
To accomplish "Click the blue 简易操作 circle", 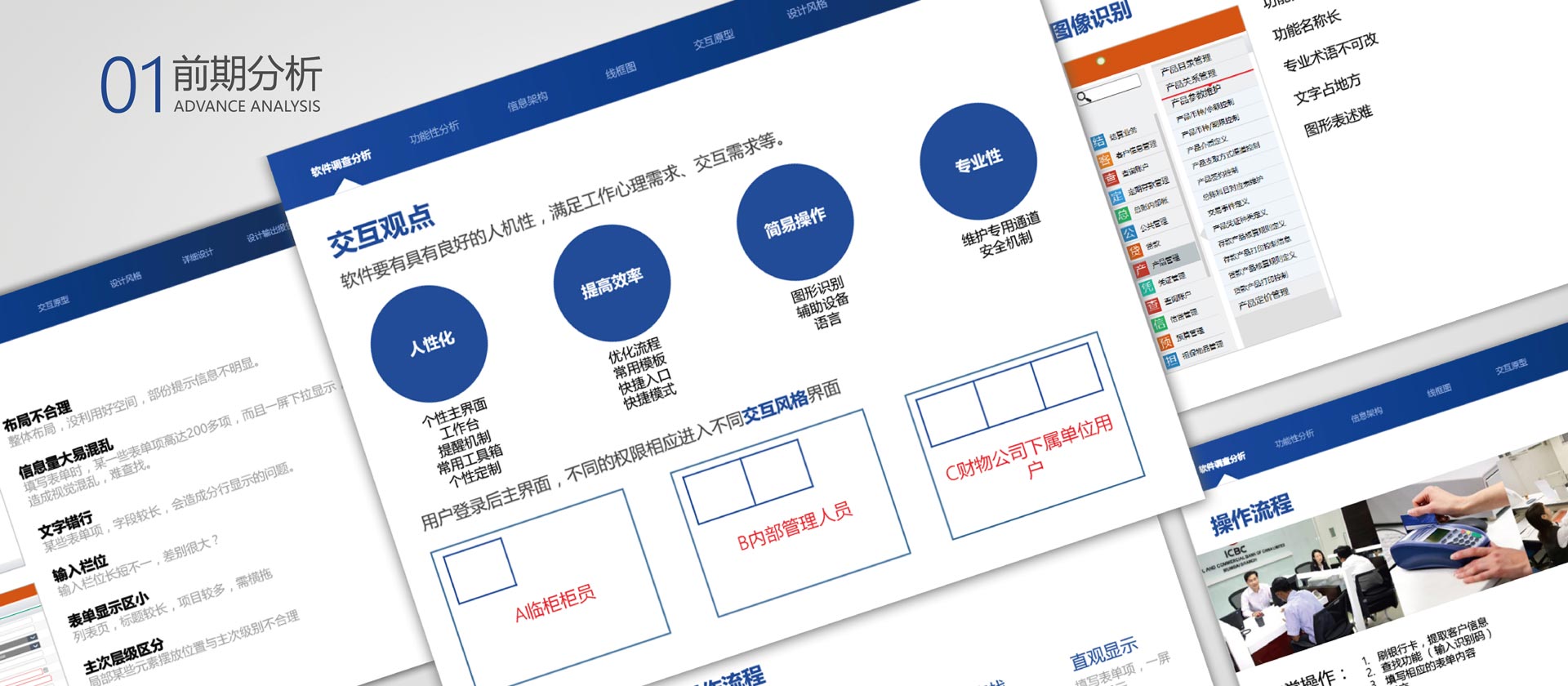I will [x=795, y=223].
